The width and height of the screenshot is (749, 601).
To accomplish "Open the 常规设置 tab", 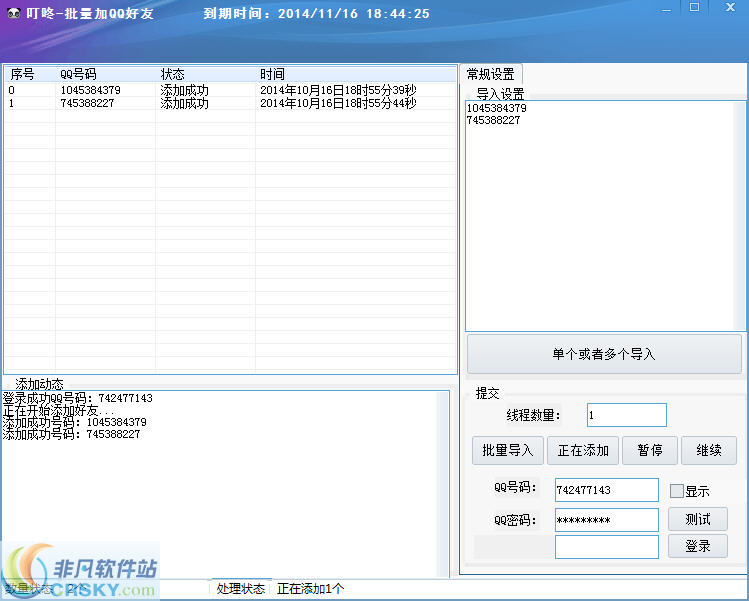I will tap(491, 74).
